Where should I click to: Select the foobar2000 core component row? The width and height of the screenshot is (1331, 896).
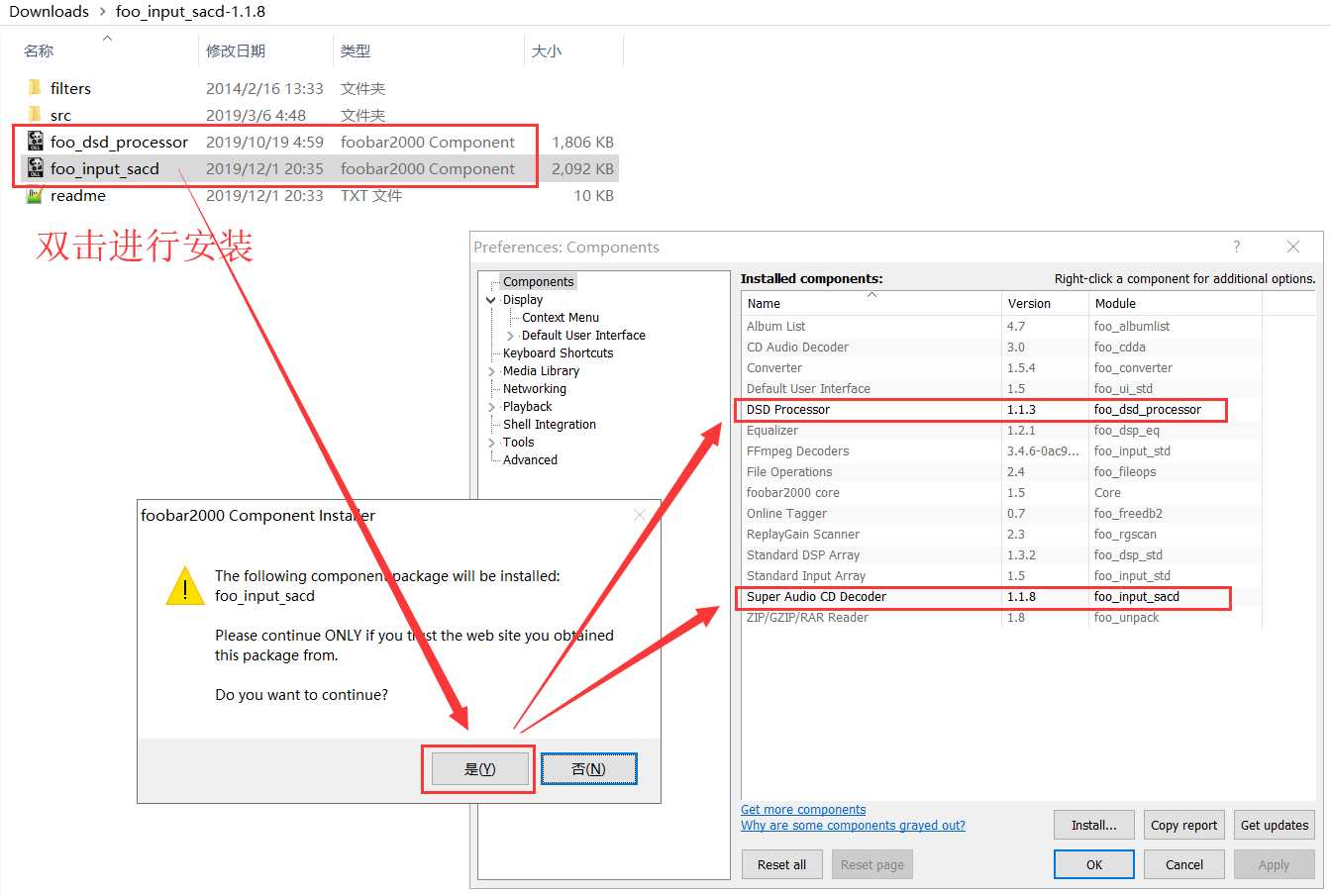(1001, 492)
